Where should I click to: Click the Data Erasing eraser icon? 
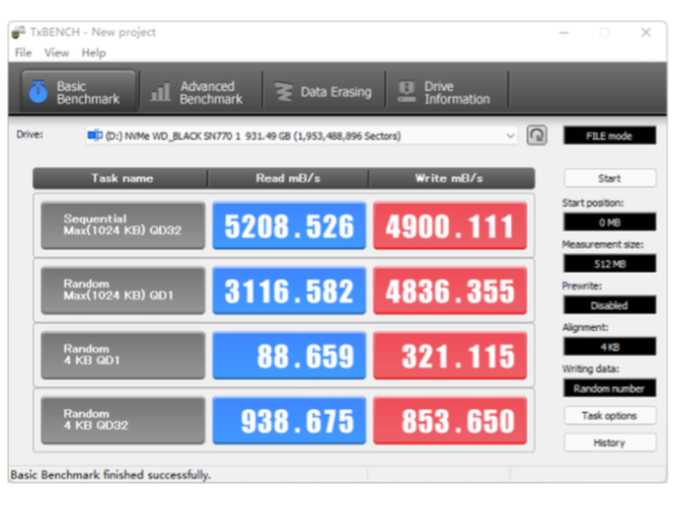click(x=284, y=92)
